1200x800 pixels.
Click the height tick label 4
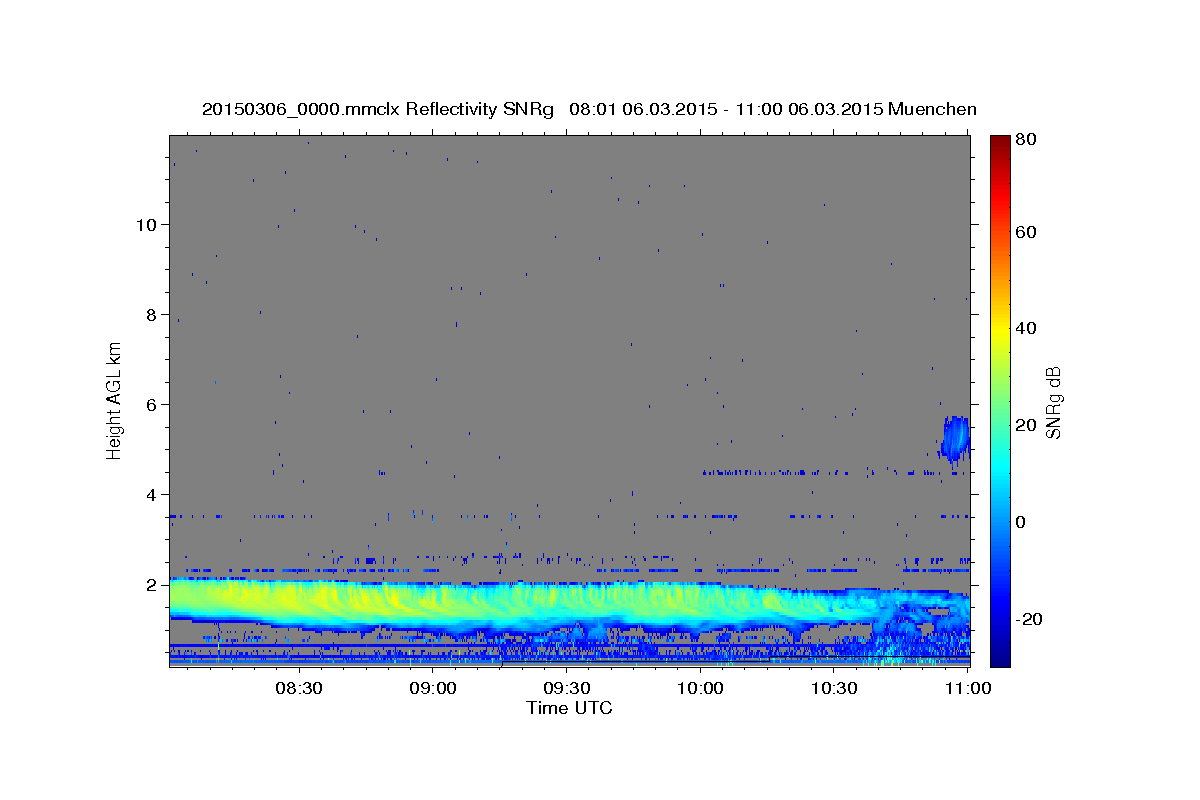click(151, 494)
